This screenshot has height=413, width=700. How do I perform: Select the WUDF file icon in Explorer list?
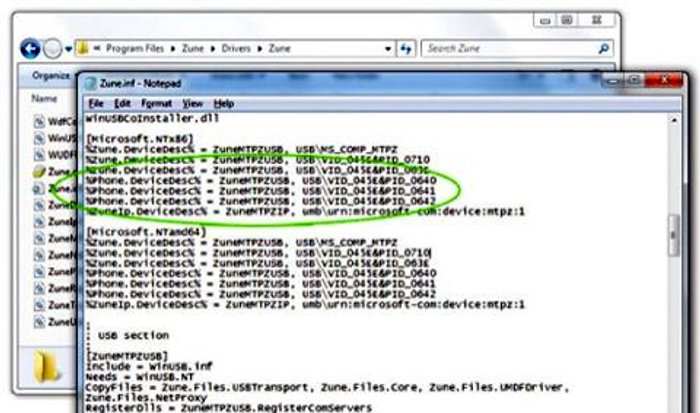(40, 154)
